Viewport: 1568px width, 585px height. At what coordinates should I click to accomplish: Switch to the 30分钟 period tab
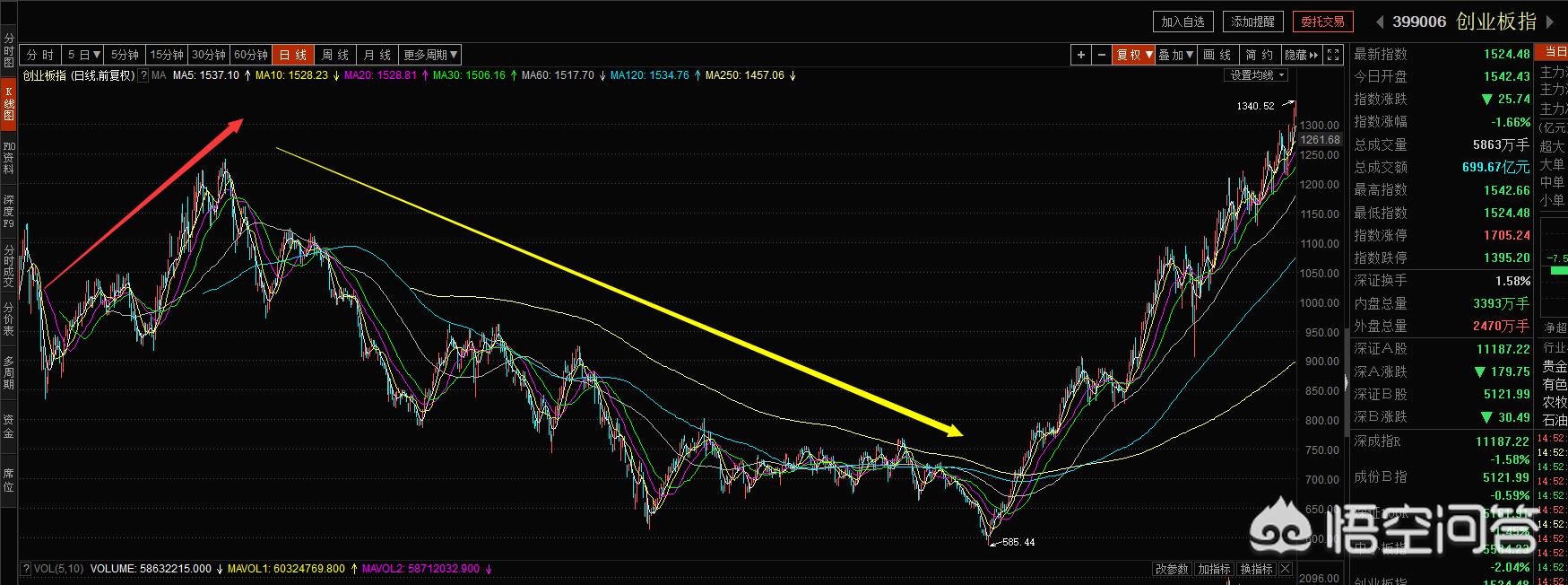pyautogui.click(x=209, y=55)
